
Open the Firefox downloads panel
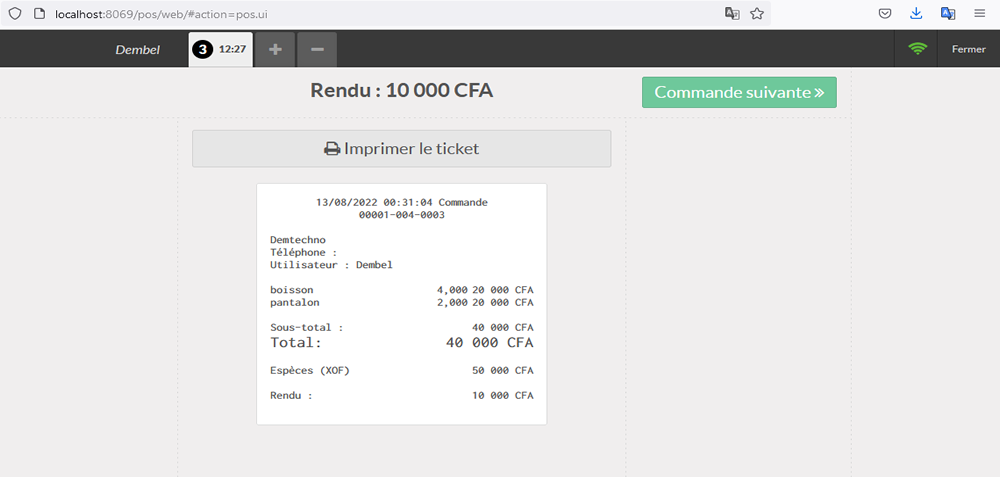coord(916,14)
